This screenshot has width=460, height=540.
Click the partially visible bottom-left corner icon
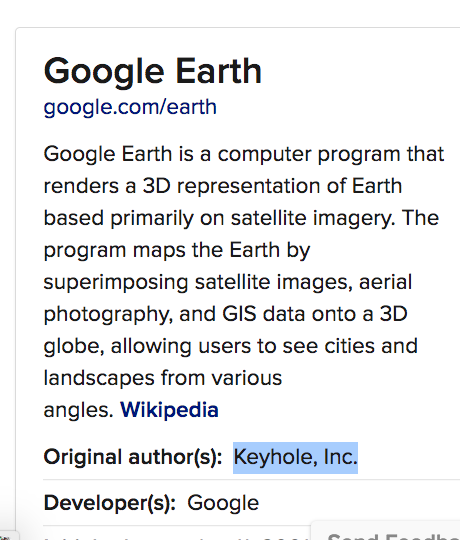tap(5, 536)
